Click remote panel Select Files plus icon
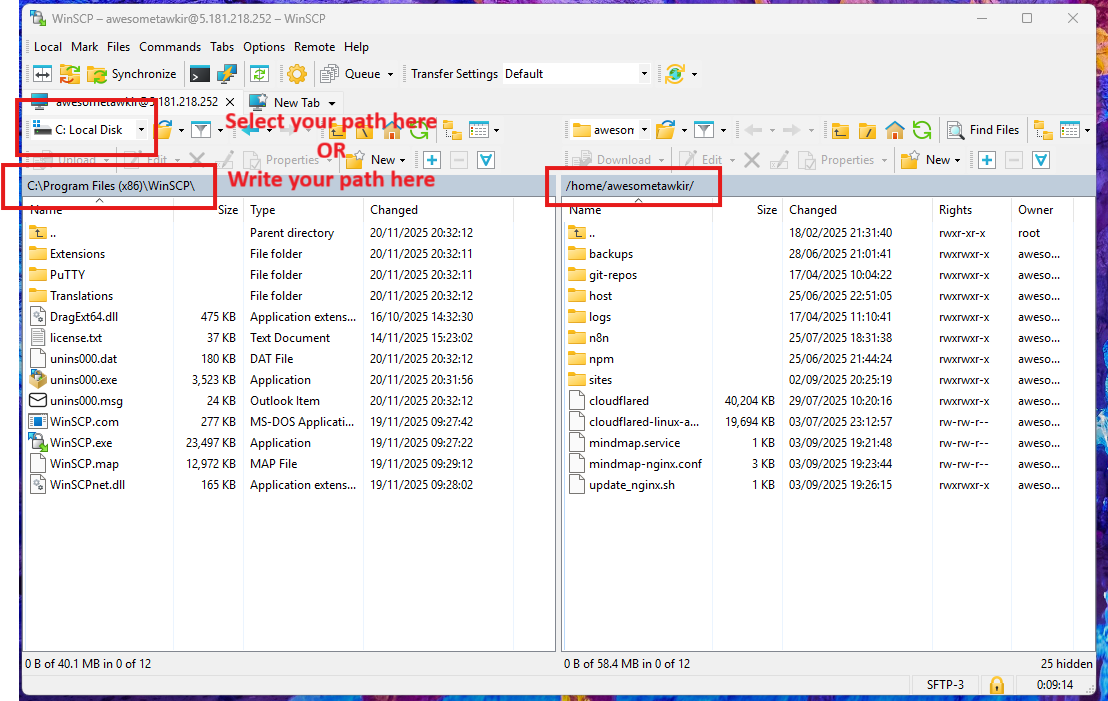The height and width of the screenshot is (701, 1108). [986, 160]
